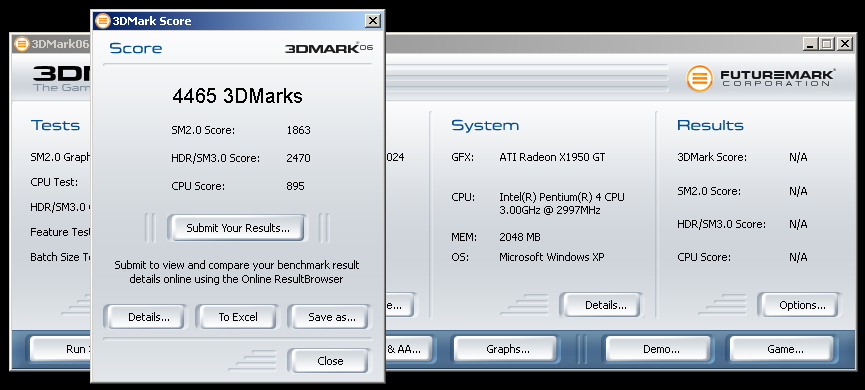This screenshot has width=865, height=390.
Task: Click HDR/SM3.0 Score label in Results panel
Action: [x=721, y=225]
